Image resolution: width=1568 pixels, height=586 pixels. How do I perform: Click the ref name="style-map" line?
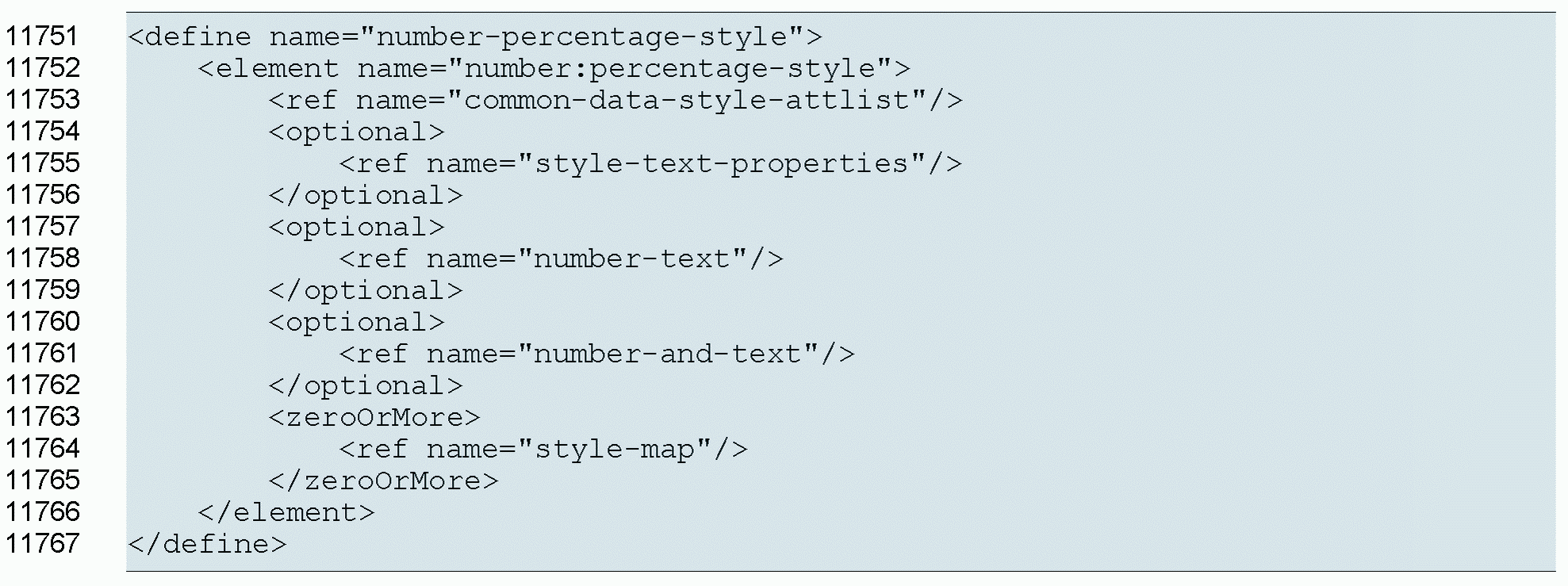tap(543, 449)
